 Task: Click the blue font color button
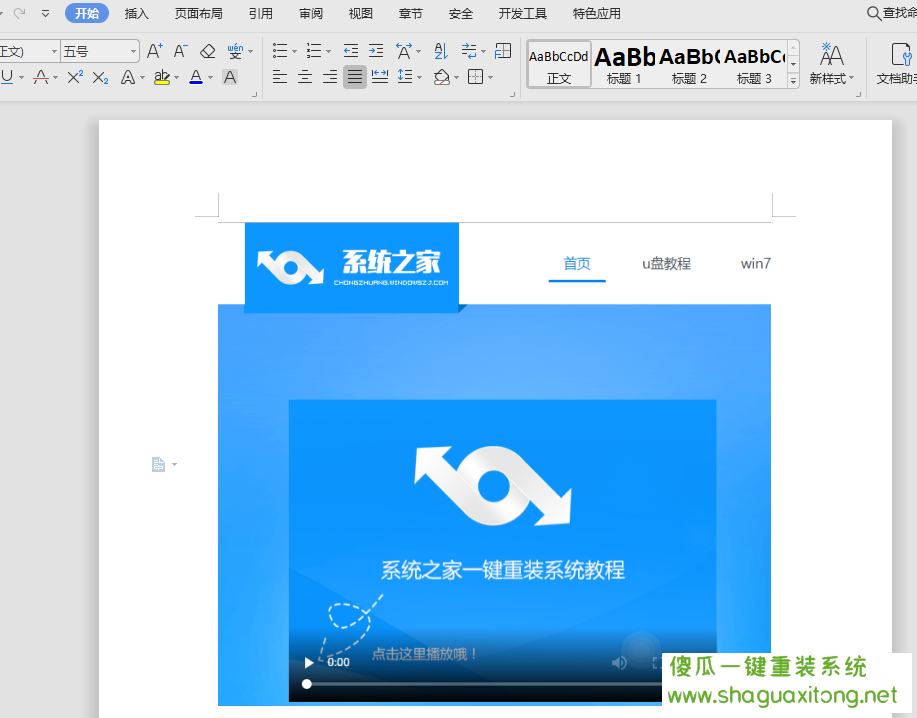(x=196, y=77)
